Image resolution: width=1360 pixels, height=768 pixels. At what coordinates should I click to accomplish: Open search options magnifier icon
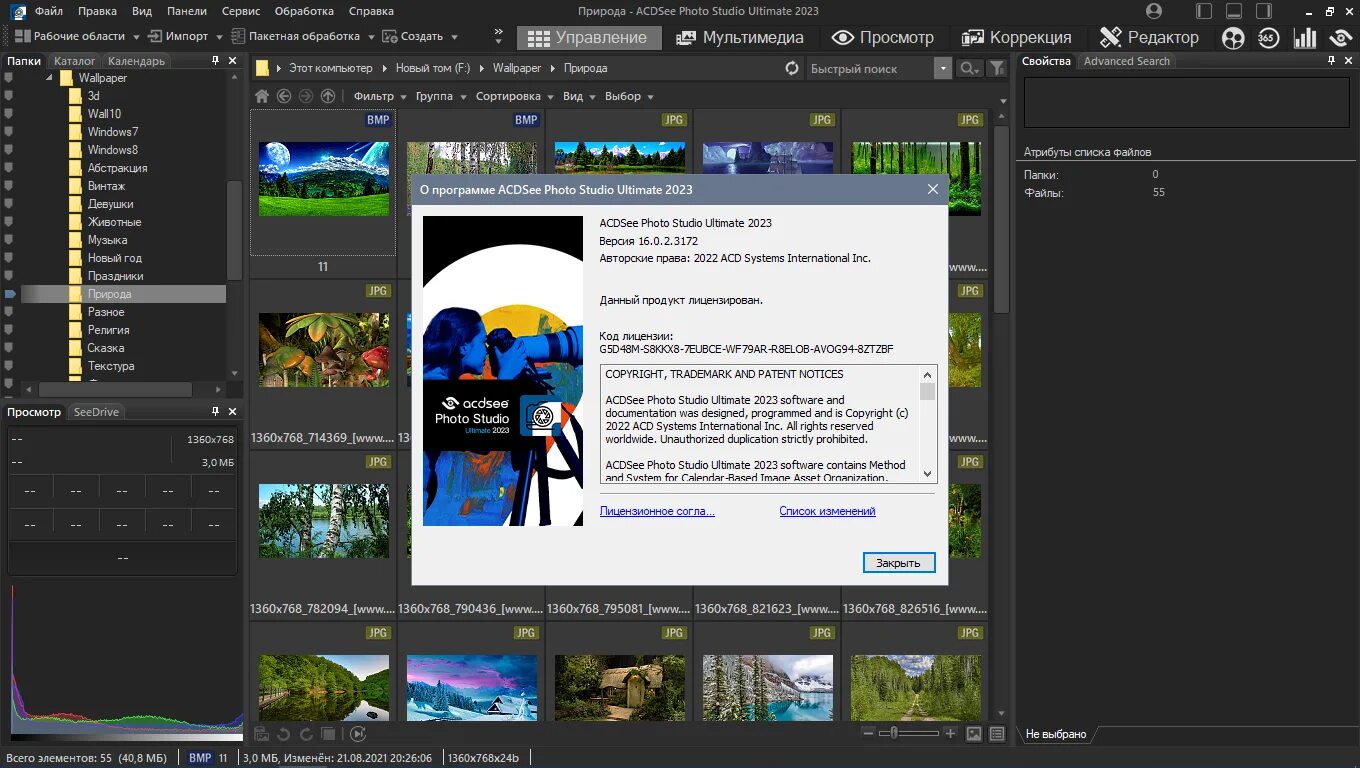click(969, 68)
